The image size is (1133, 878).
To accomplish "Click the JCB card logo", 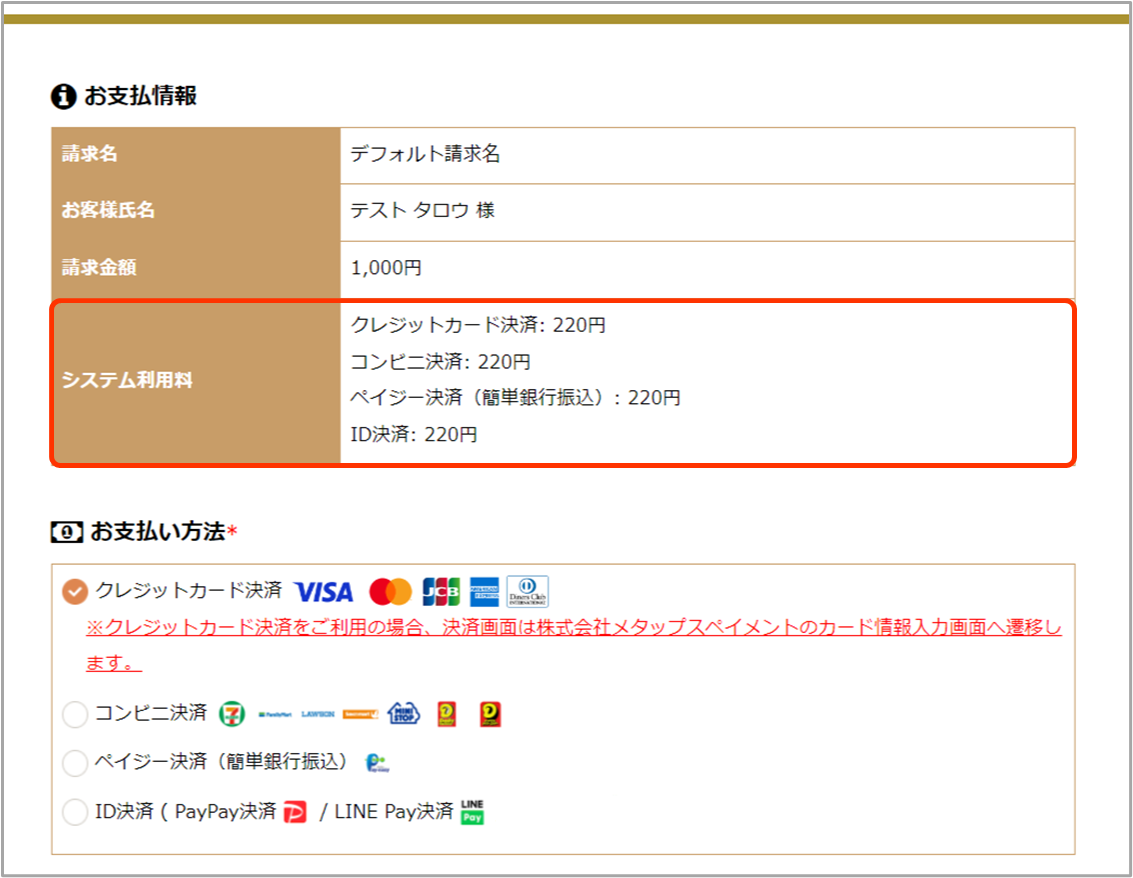I will tap(441, 592).
